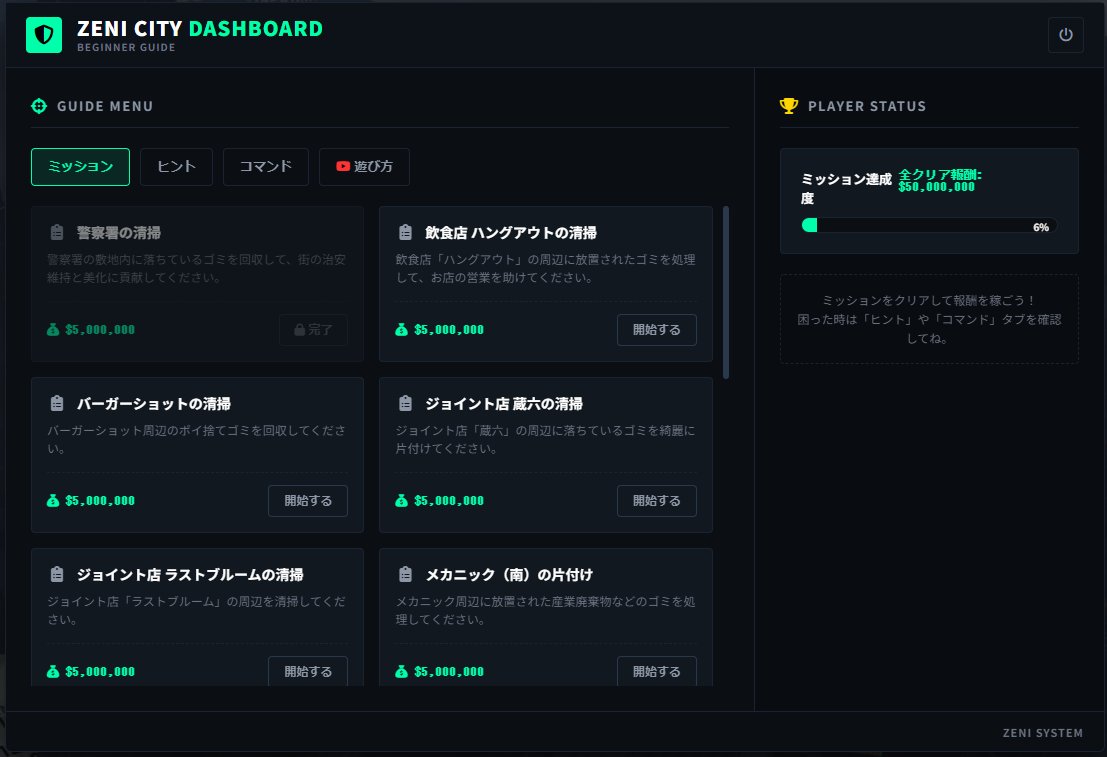The width and height of the screenshot is (1107, 757).
Task: Click the GUIDE MENU heading
Action: click(x=104, y=106)
